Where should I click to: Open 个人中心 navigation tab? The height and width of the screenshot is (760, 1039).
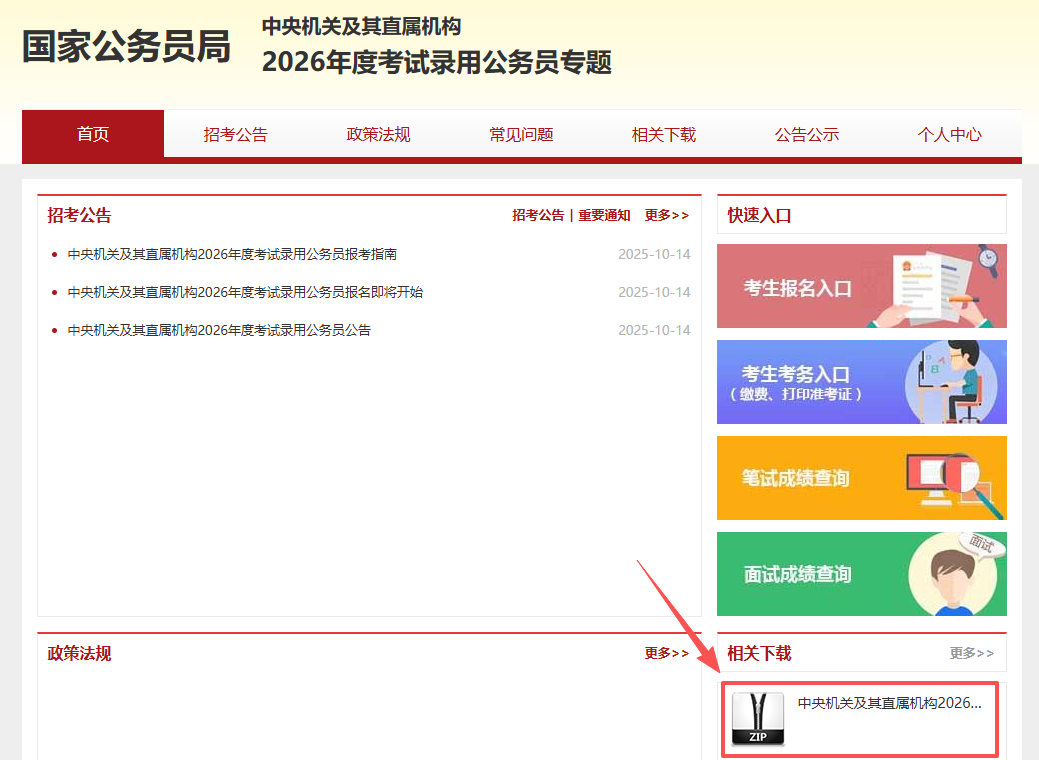949,134
